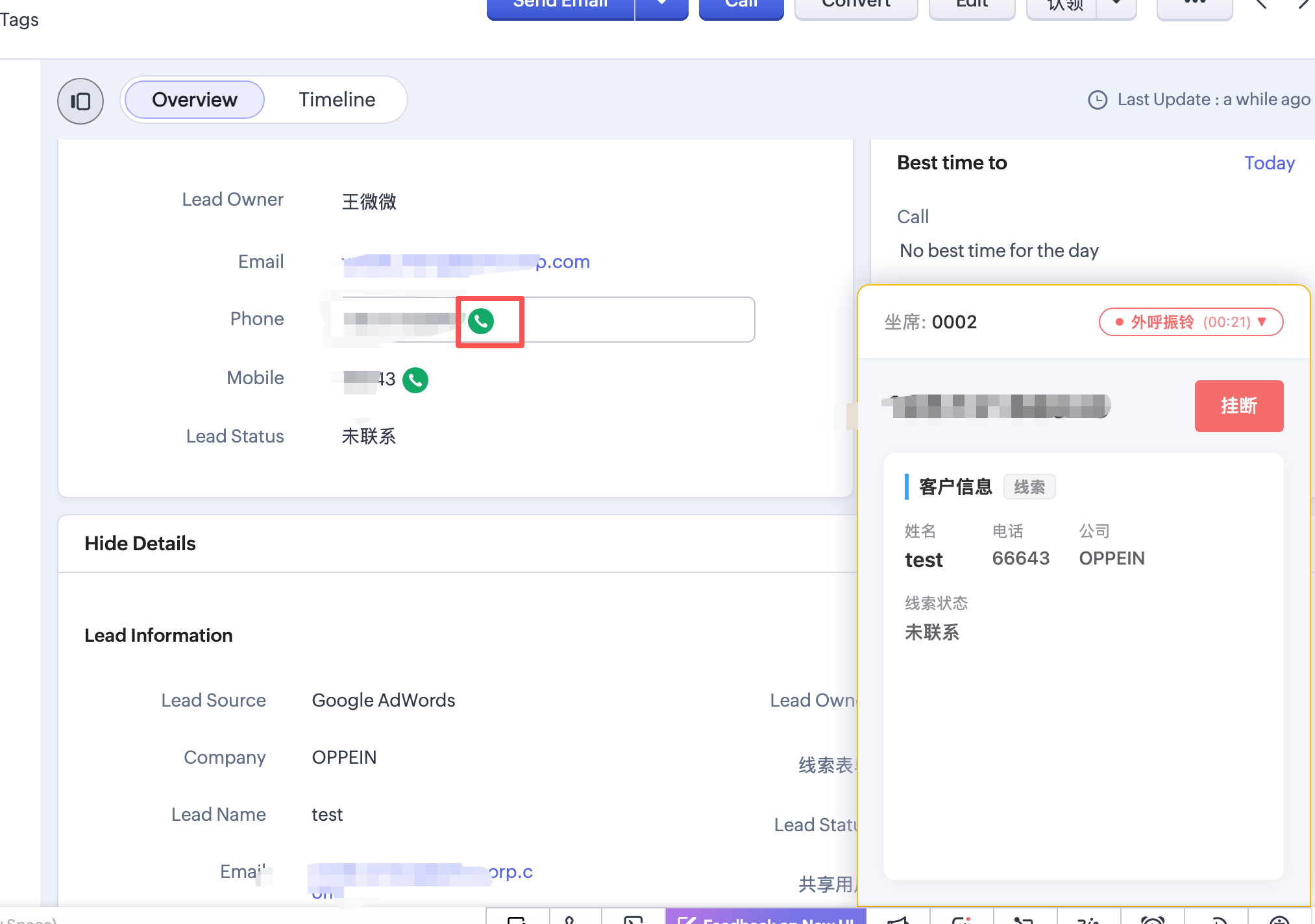Click green call icon next to Phone
This screenshot has height=924, width=1315.
481,321
